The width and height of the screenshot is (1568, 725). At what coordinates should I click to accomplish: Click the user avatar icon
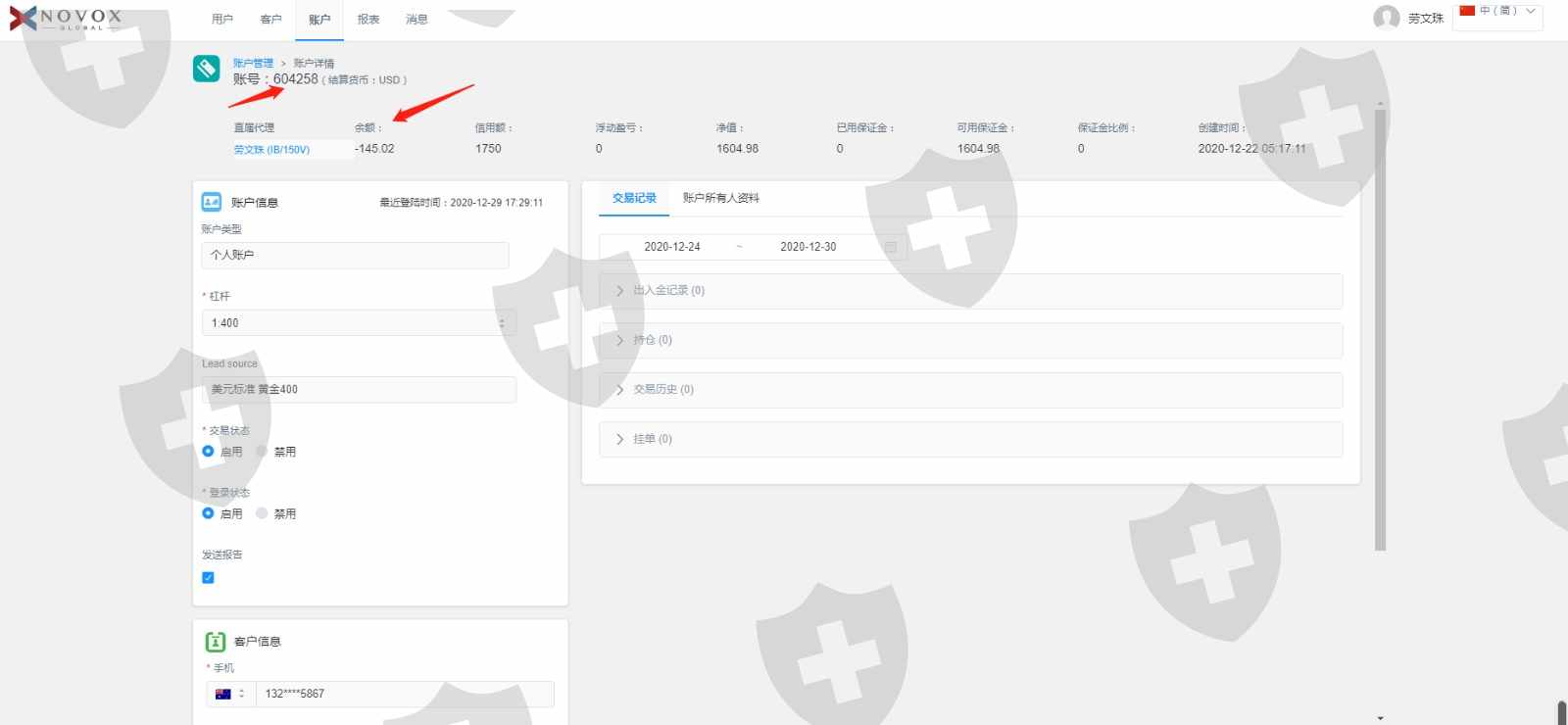(x=1386, y=18)
